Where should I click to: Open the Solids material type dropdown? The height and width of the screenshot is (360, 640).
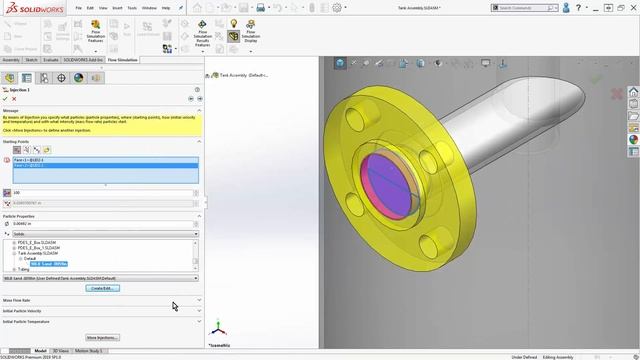[106, 234]
